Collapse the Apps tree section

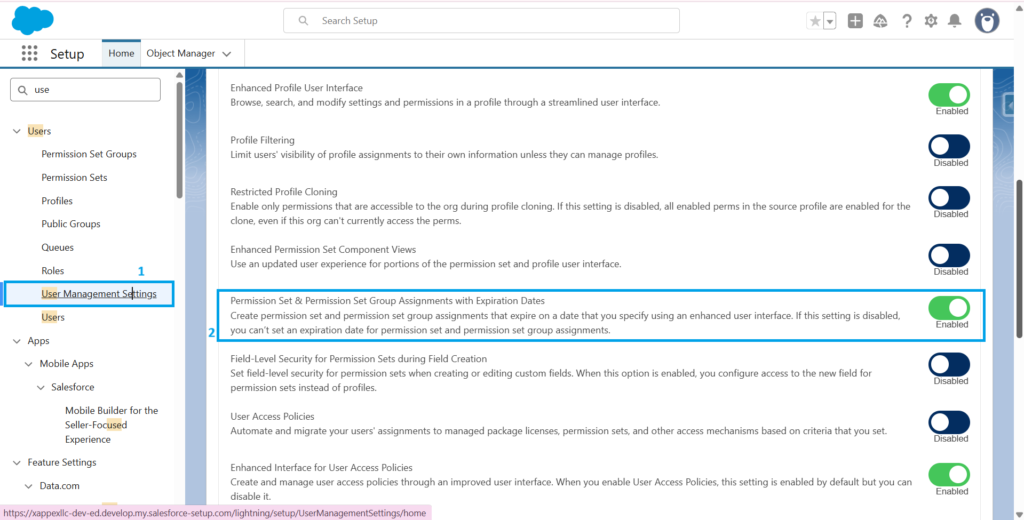(17, 341)
